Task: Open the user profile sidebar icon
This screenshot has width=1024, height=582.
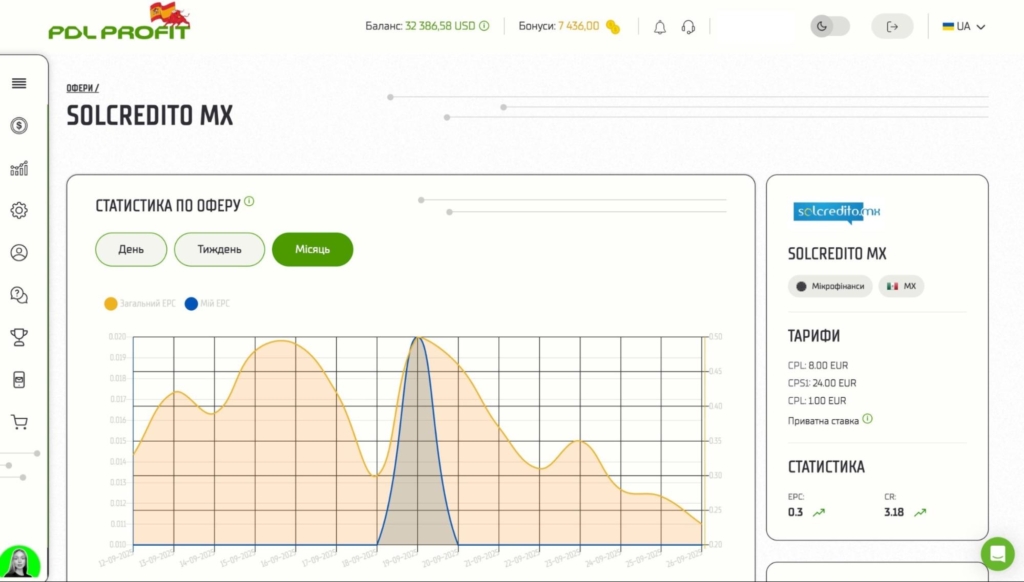Action: point(19,252)
